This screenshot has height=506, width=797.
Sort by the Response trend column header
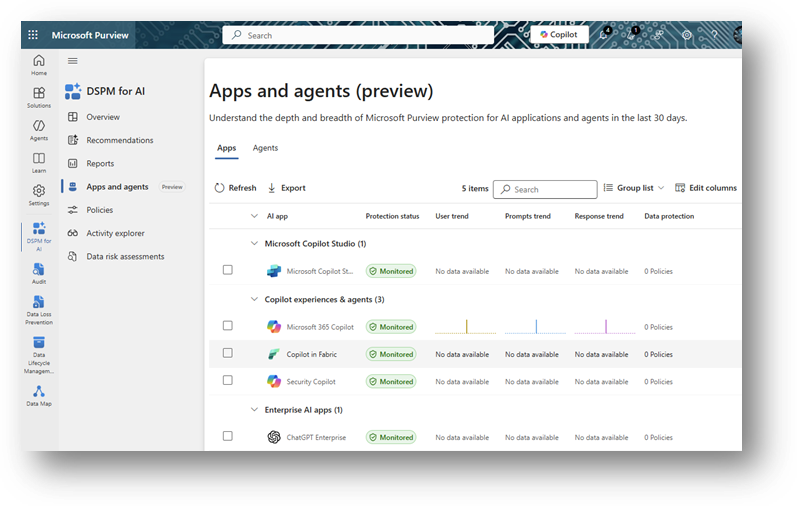(x=599, y=216)
